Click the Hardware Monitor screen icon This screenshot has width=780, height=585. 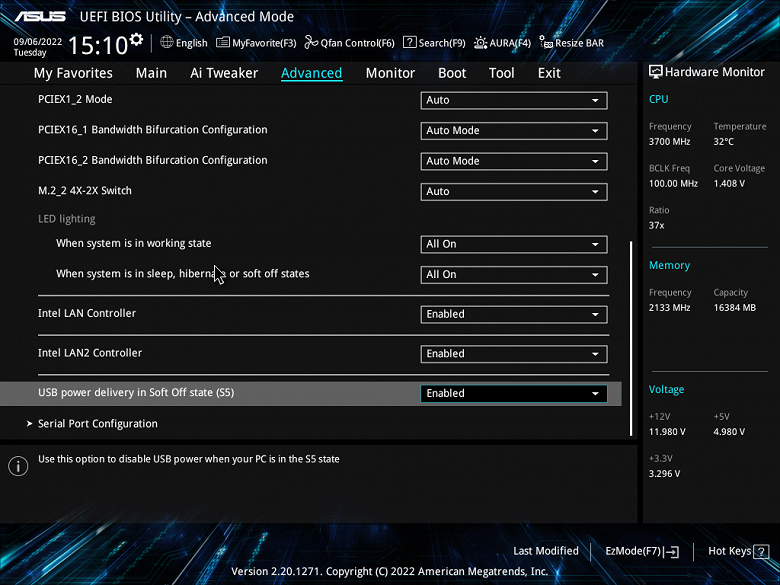pos(656,72)
